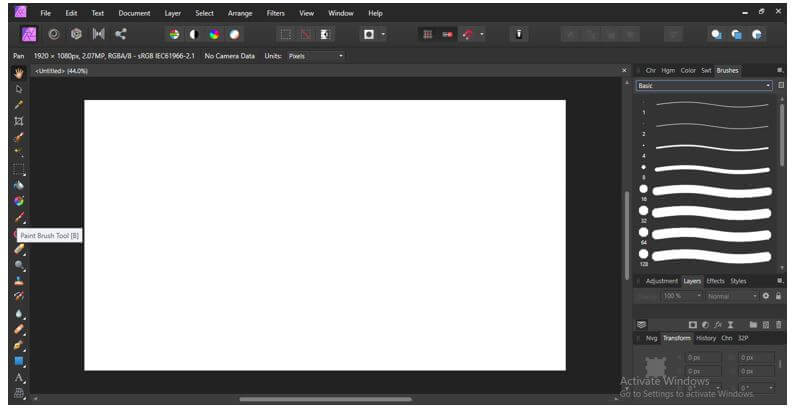The image size is (795, 415).
Task: Apply Auto White Balance
Action: pos(234,34)
